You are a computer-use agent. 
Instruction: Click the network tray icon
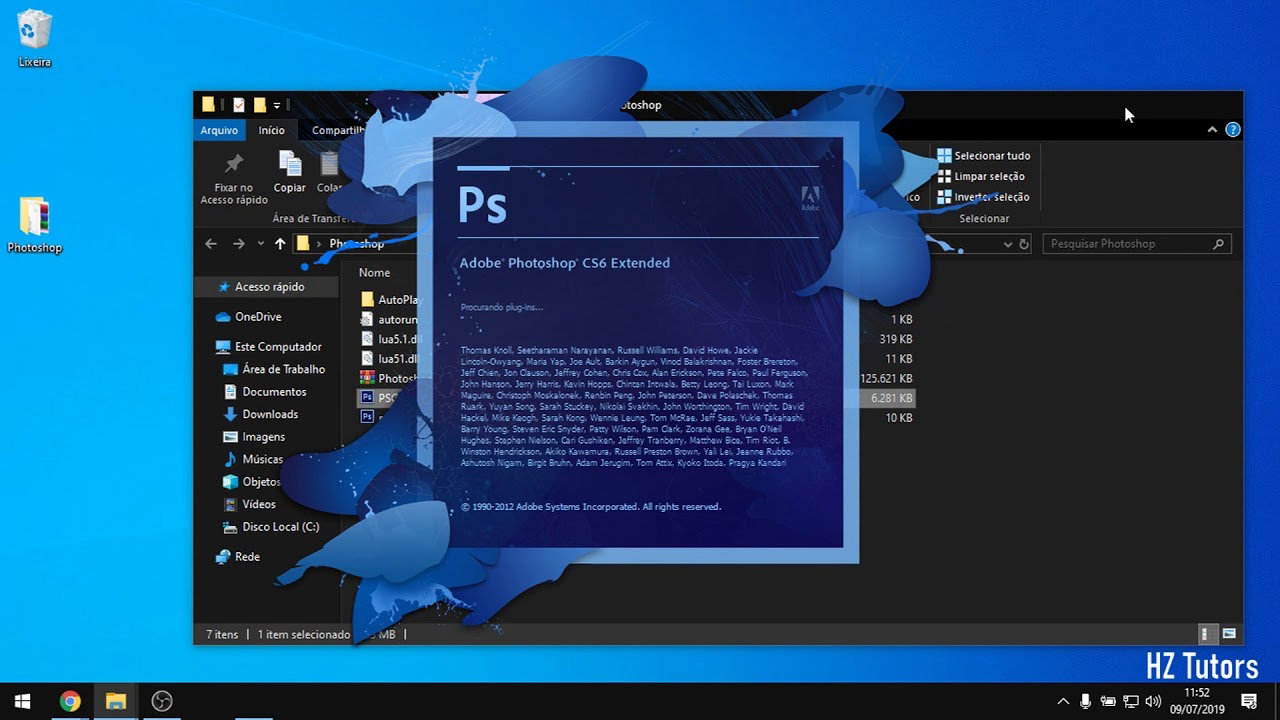[1131, 701]
